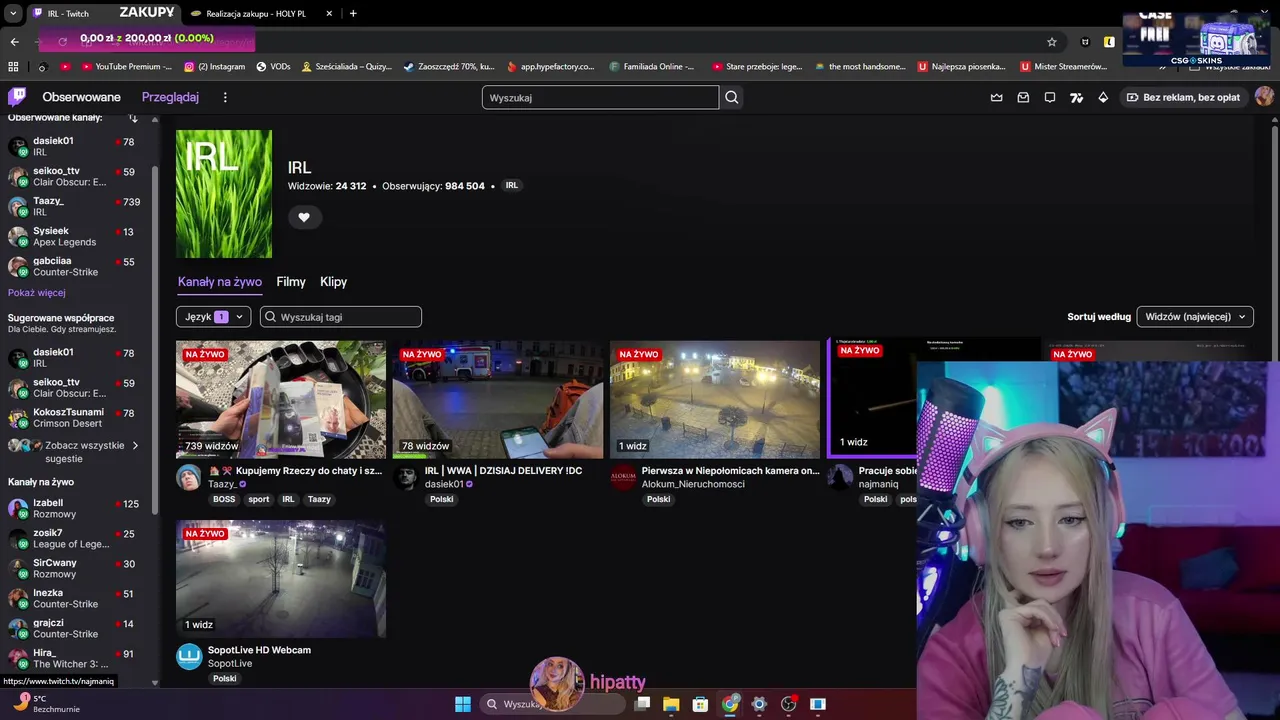The height and width of the screenshot is (720, 1280).
Task: Click Bez reklam, bez opłat button
Action: (x=1183, y=97)
